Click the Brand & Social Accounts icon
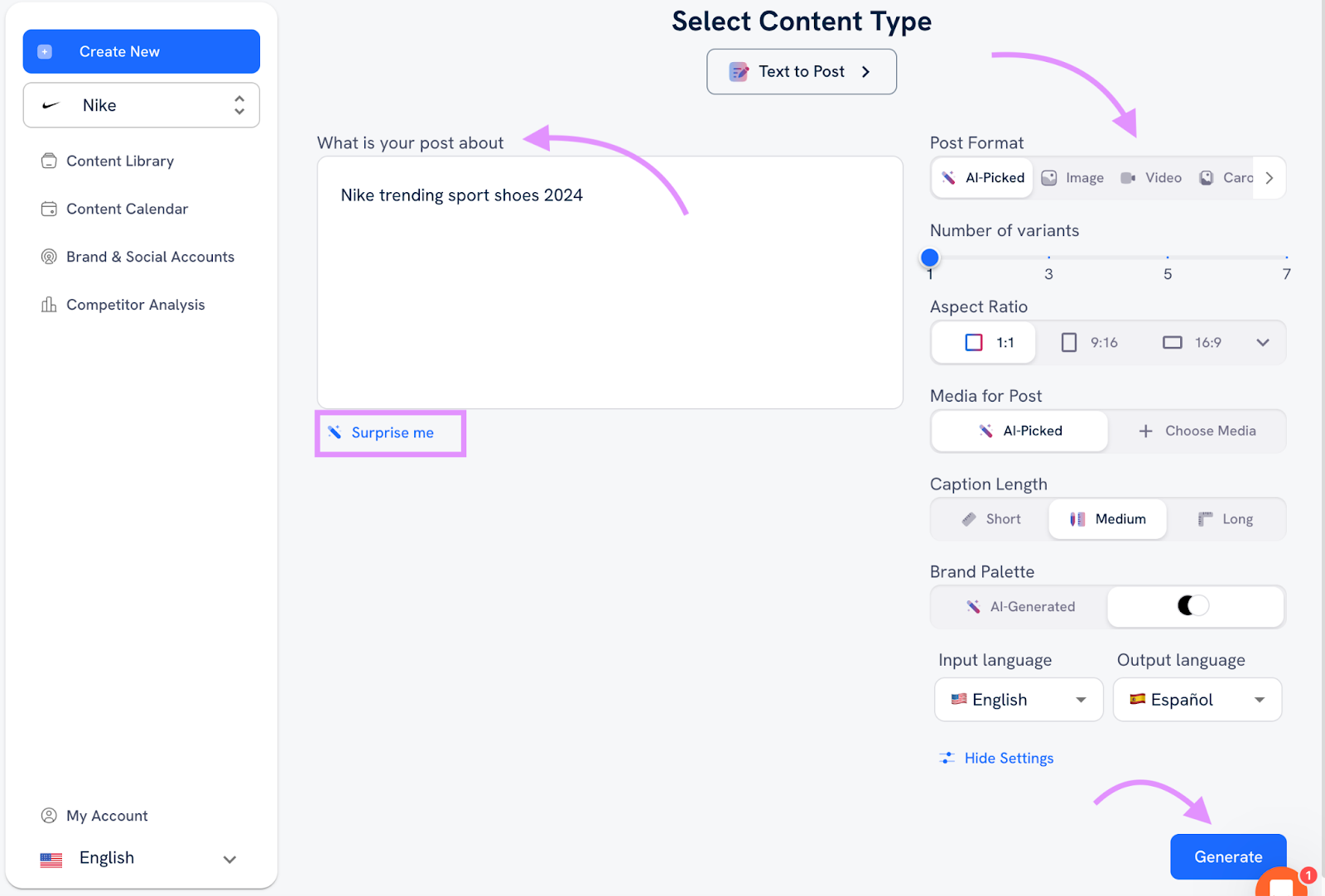1325x896 pixels. tap(49, 257)
